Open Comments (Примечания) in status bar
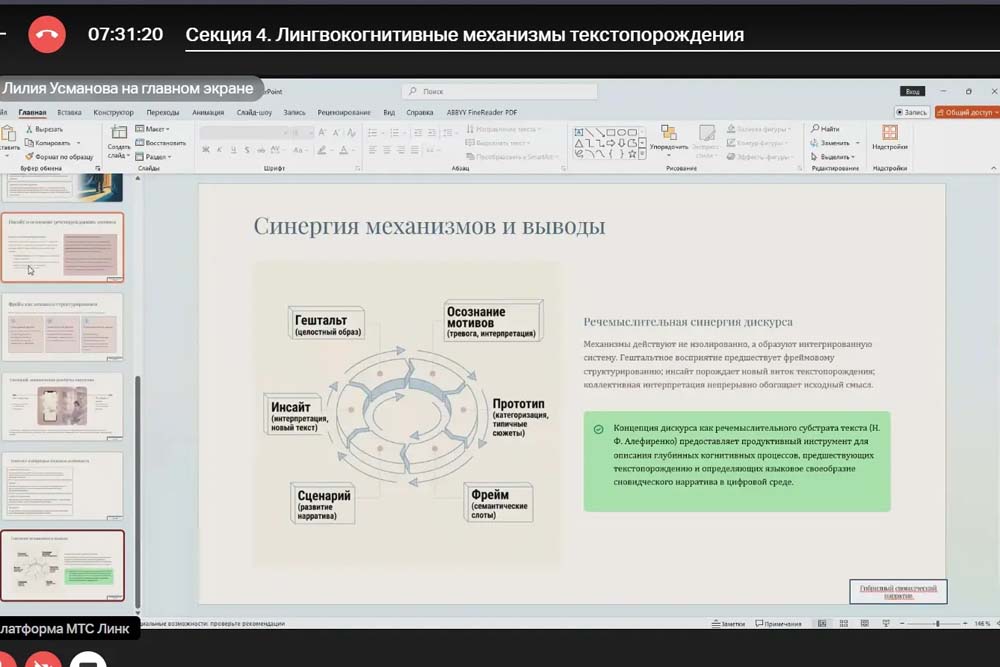1000x667 pixels. coord(779,624)
